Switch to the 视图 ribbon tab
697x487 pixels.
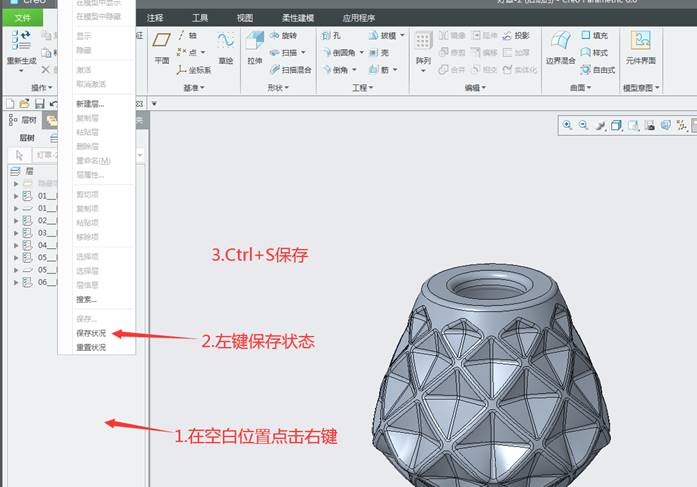pyautogui.click(x=244, y=18)
